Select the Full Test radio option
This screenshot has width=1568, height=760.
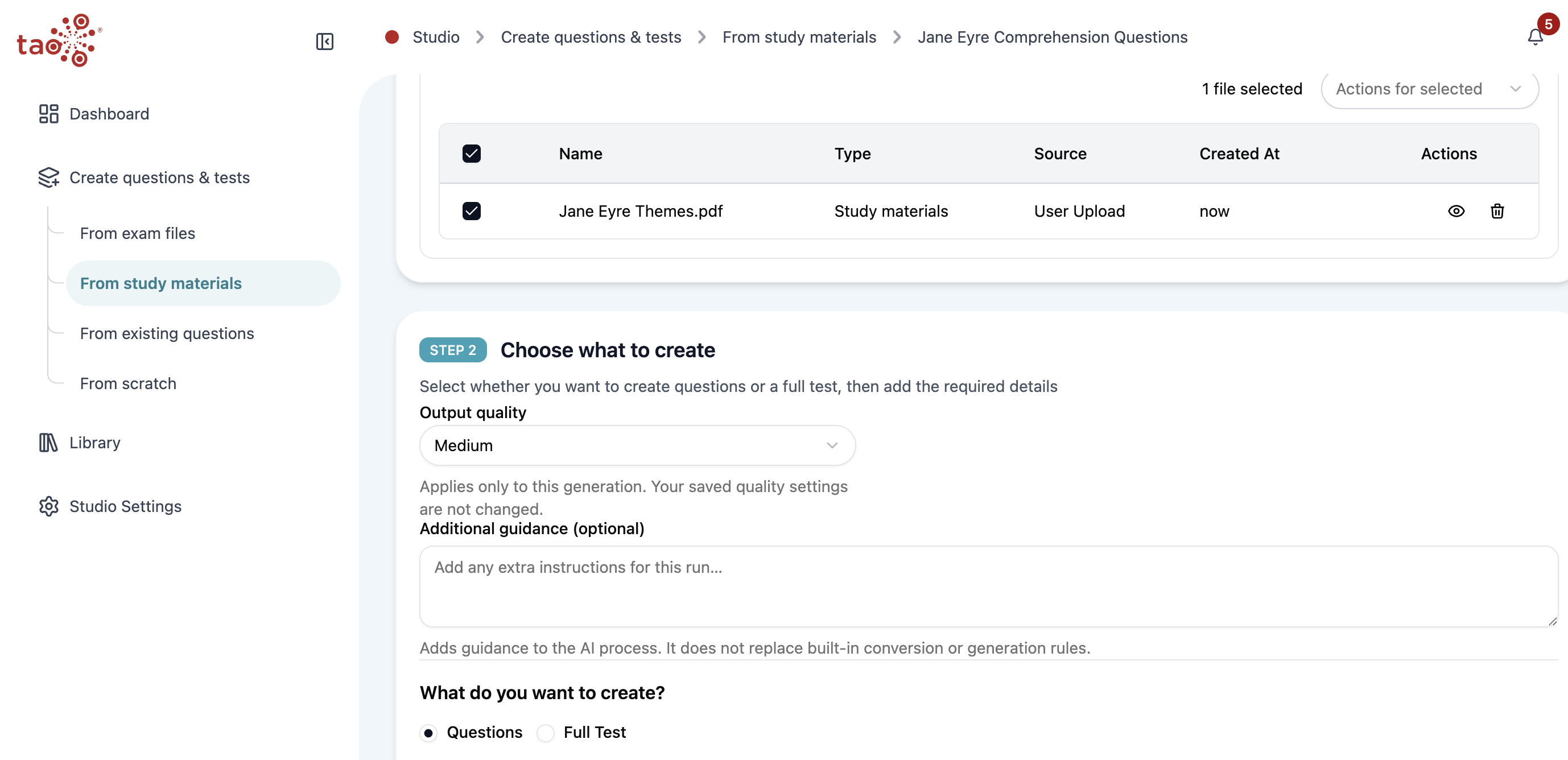point(546,733)
